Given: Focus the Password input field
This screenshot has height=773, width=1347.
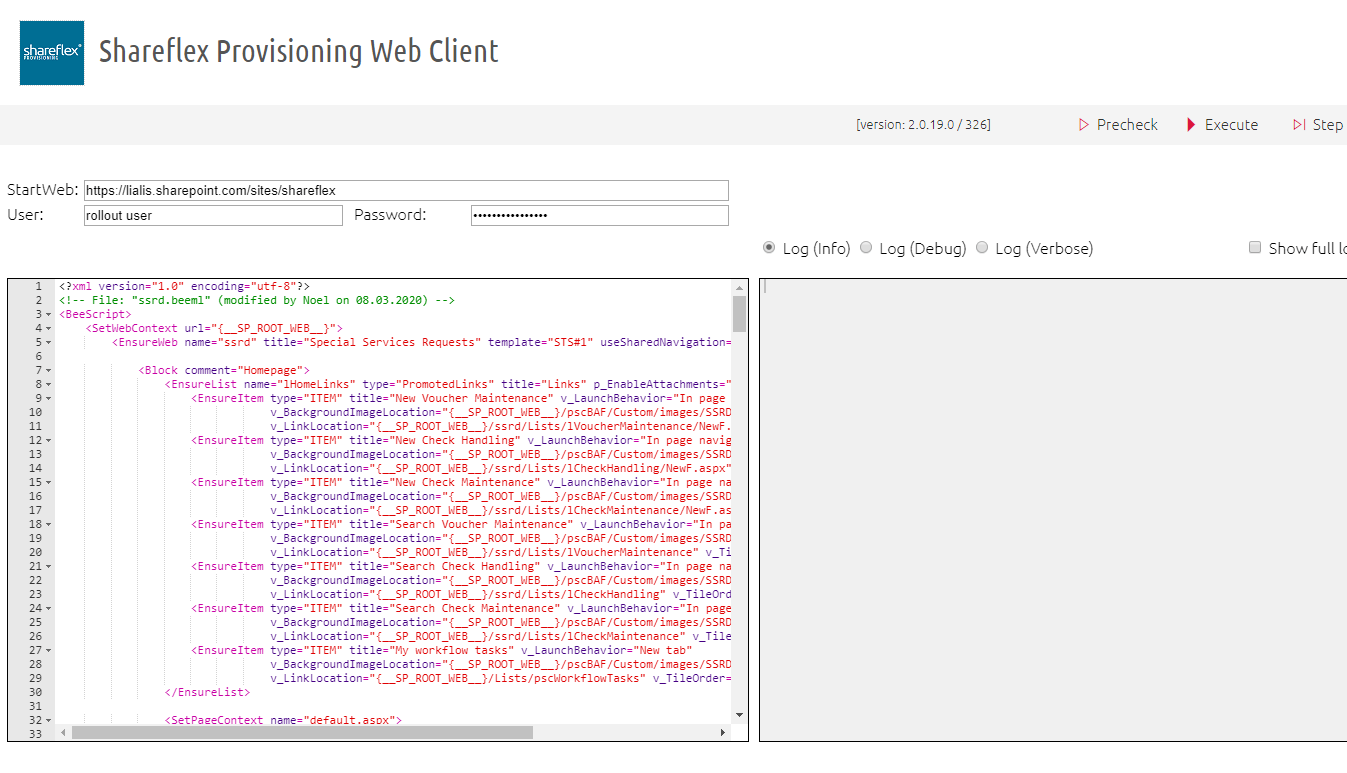Looking at the screenshot, I should (600, 215).
